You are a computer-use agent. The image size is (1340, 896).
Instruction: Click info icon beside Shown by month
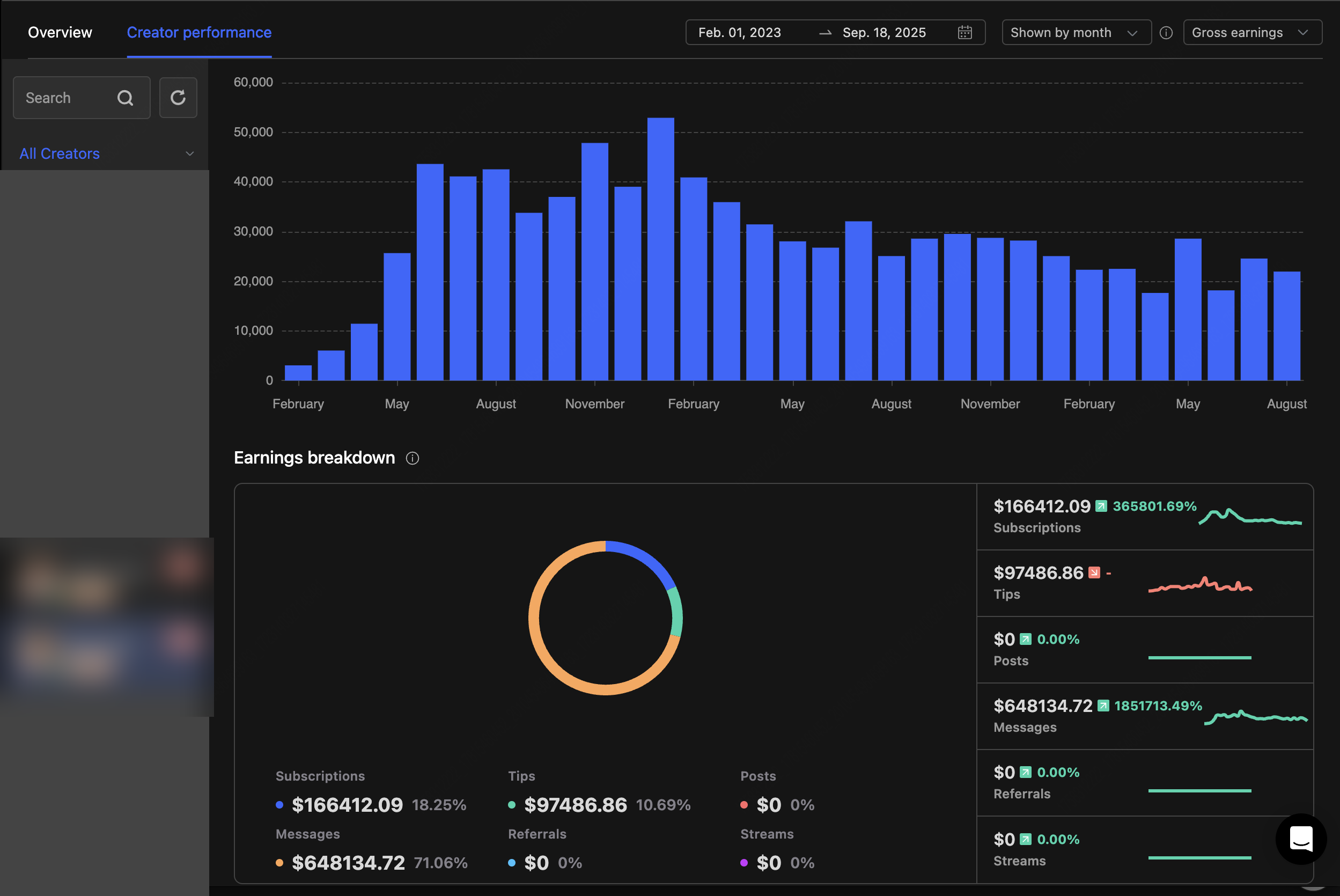[1166, 33]
